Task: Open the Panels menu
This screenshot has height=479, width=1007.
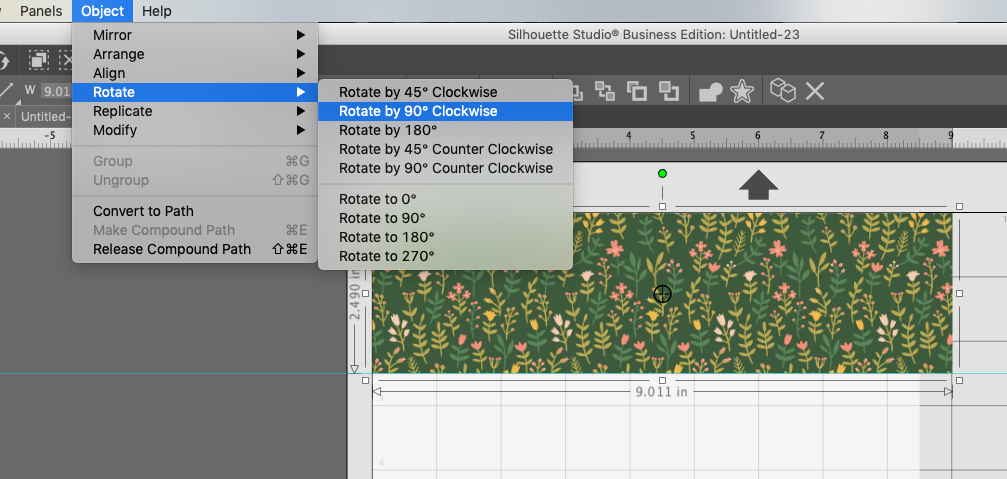Action: [41, 11]
